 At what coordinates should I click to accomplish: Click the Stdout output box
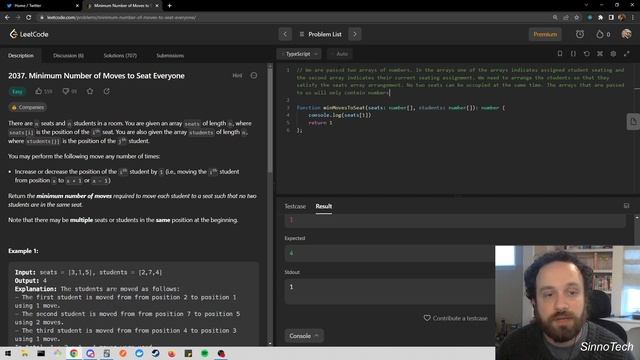(x=390, y=291)
